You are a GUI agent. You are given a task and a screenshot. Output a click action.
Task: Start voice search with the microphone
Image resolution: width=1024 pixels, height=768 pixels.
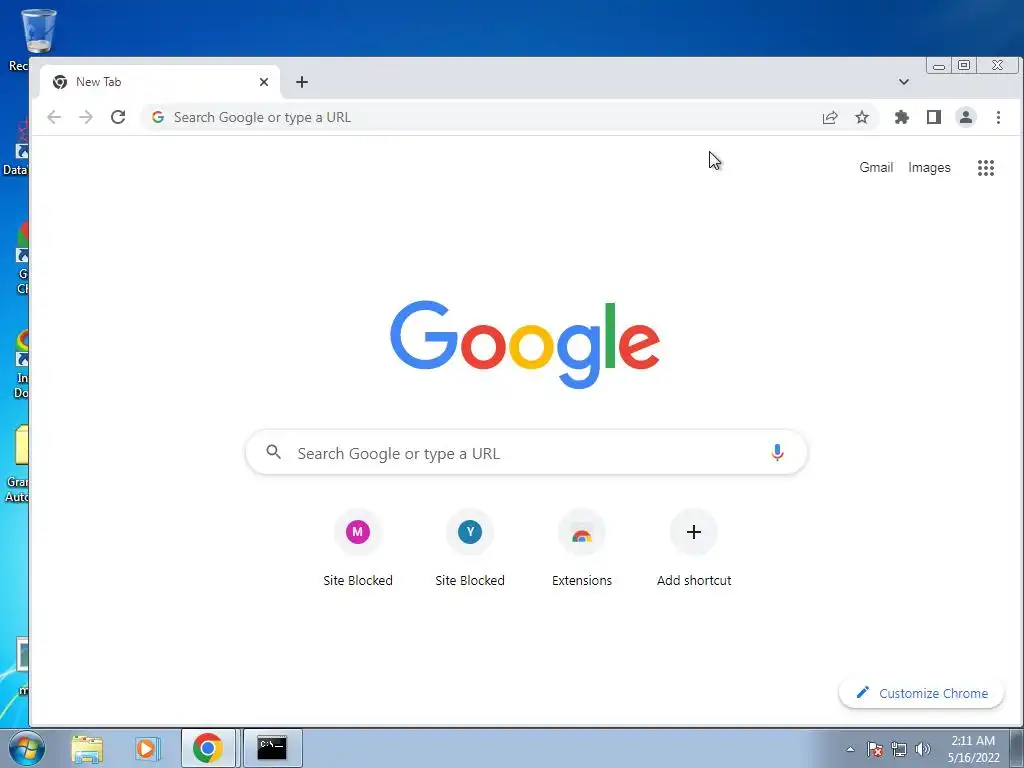[x=777, y=453]
